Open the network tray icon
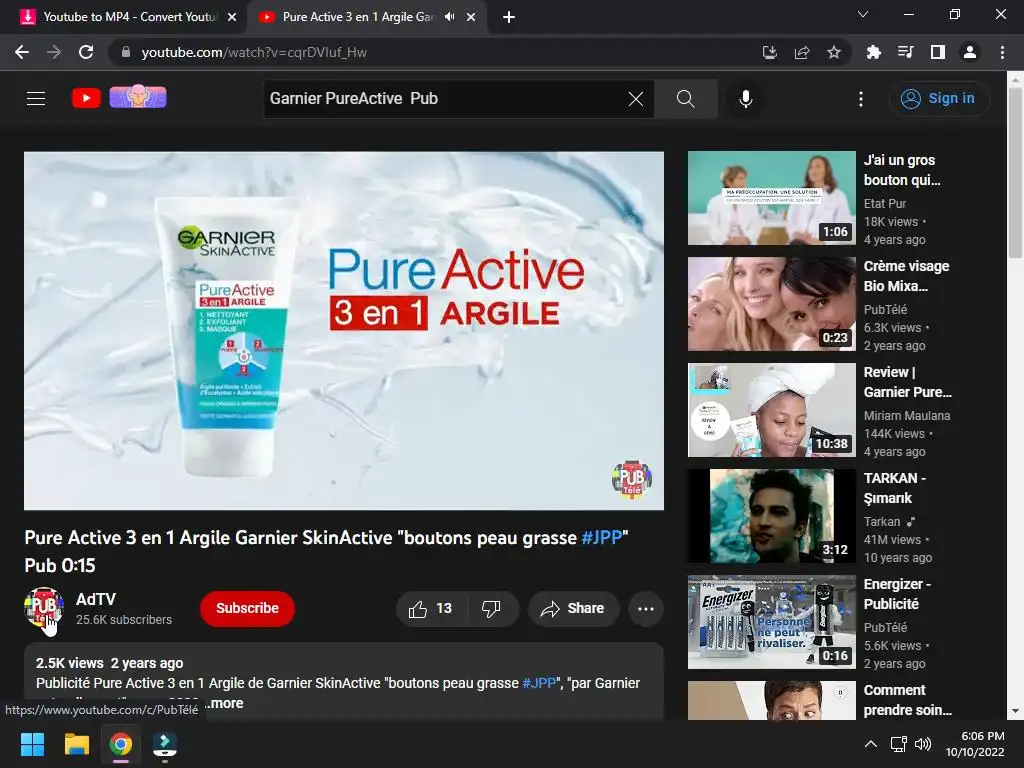The image size is (1024, 768). (x=899, y=744)
